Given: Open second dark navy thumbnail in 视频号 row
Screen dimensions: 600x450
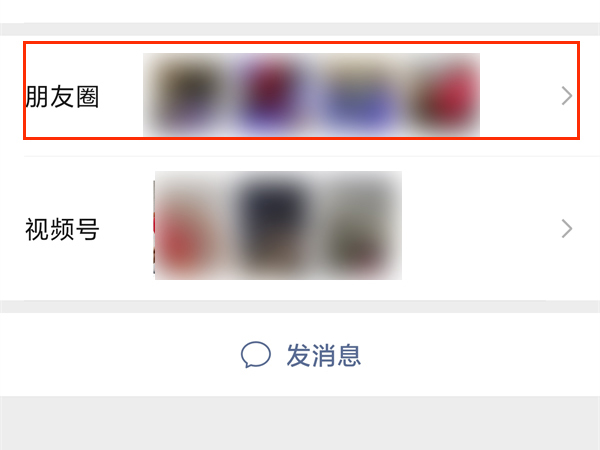Looking at the screenshot, I should [x=274, y=225].
